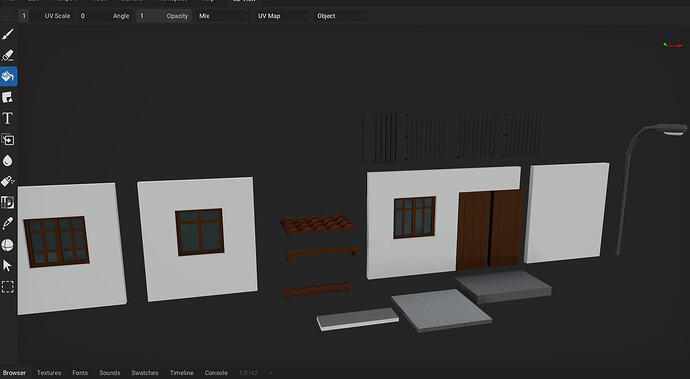The height and width of the screenshot is (379, 690).
Task: Click the red roof tiles model
Action: click(x=319, y=224)
